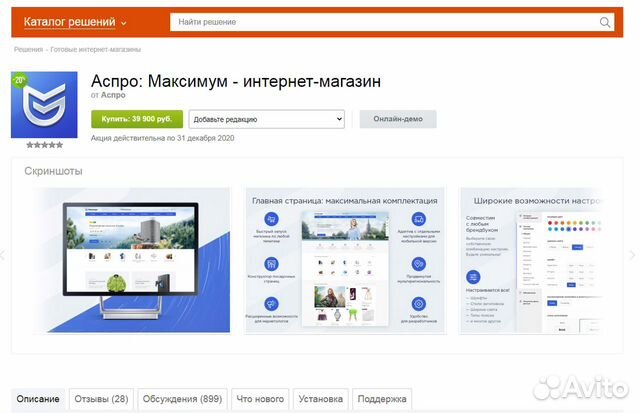Select the Установка tab
This screenshot has height=413, width=640.
point(321,399)
